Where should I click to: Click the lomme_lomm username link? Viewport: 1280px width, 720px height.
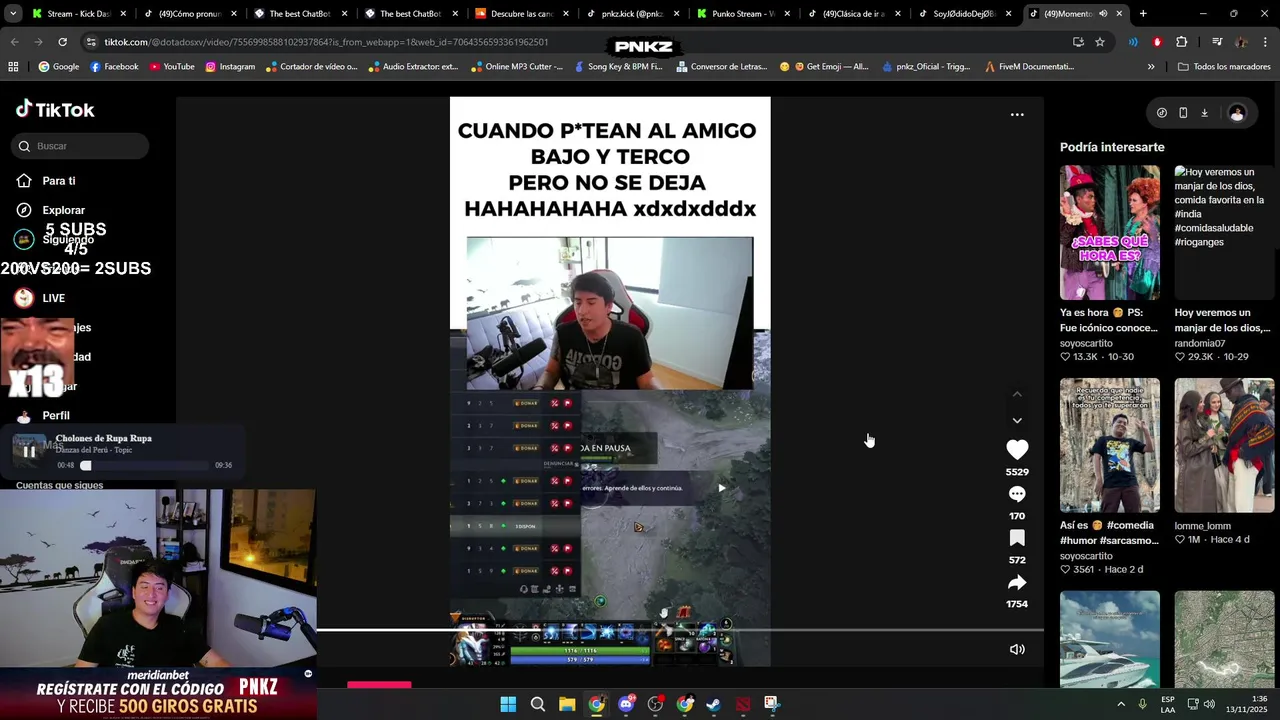[x=1202, y=526]
